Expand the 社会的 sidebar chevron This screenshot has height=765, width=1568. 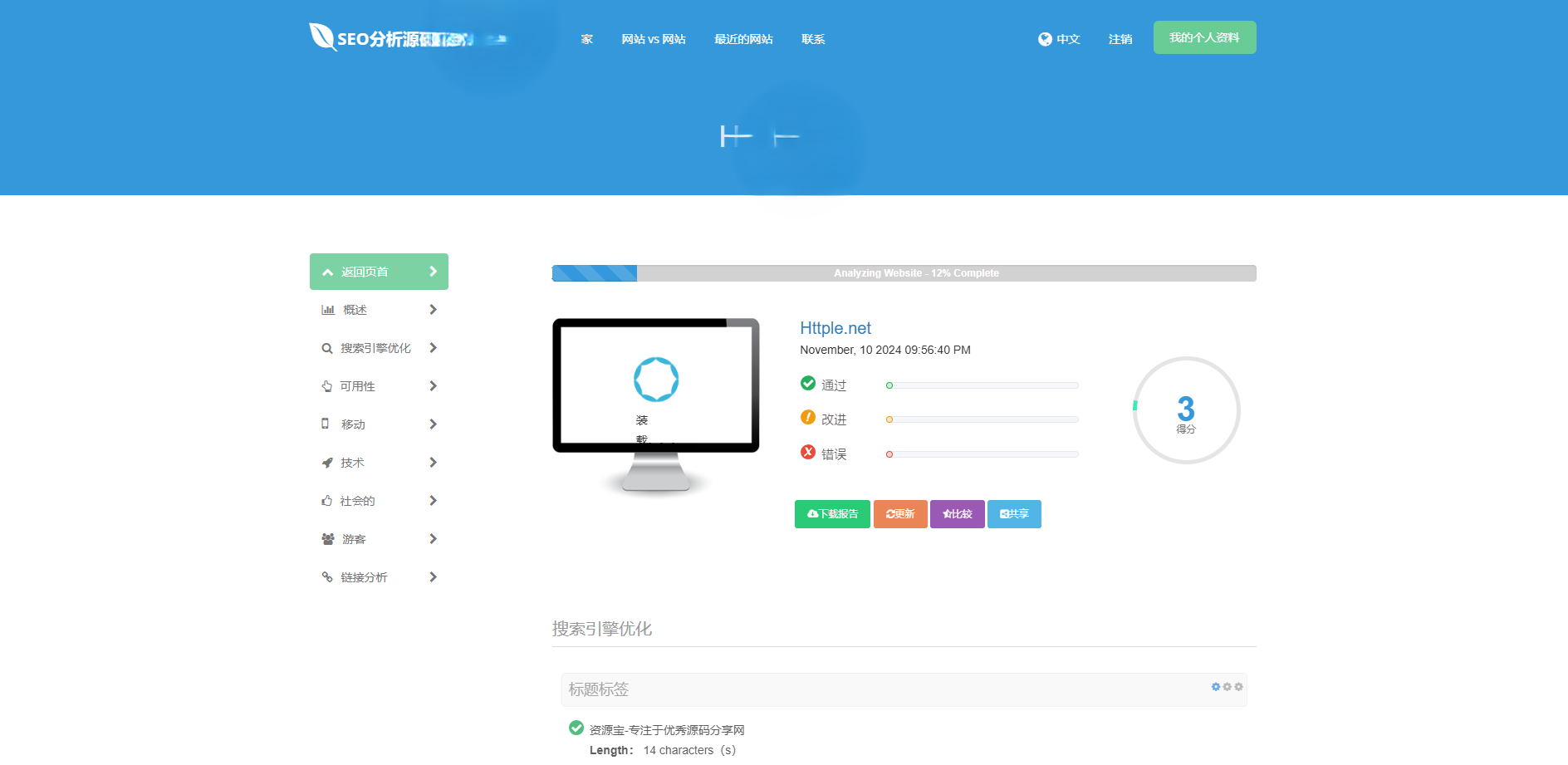[433, 501]
